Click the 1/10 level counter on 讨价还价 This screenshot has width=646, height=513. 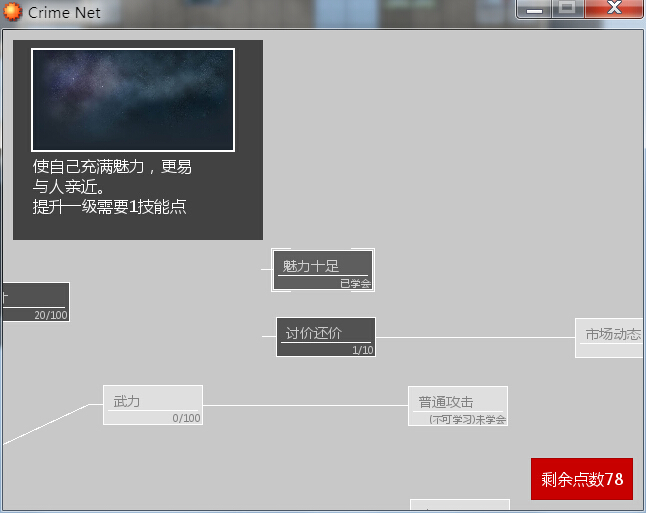tap(363, 350)
